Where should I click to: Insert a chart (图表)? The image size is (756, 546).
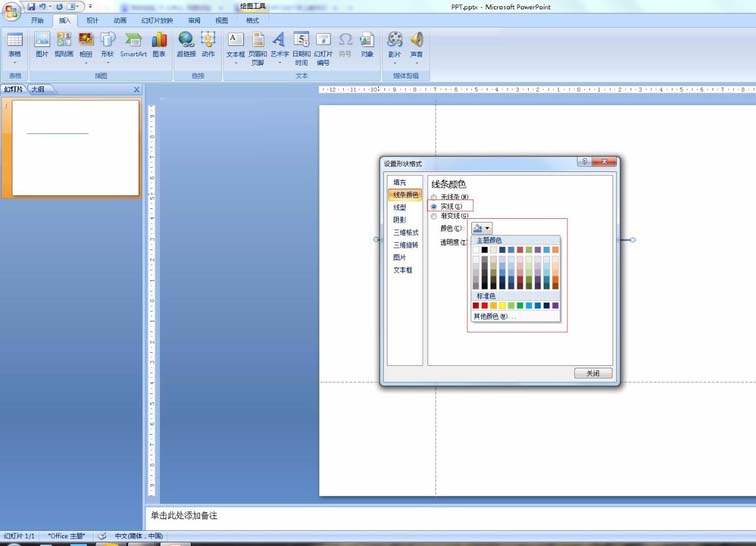point(159,44)
